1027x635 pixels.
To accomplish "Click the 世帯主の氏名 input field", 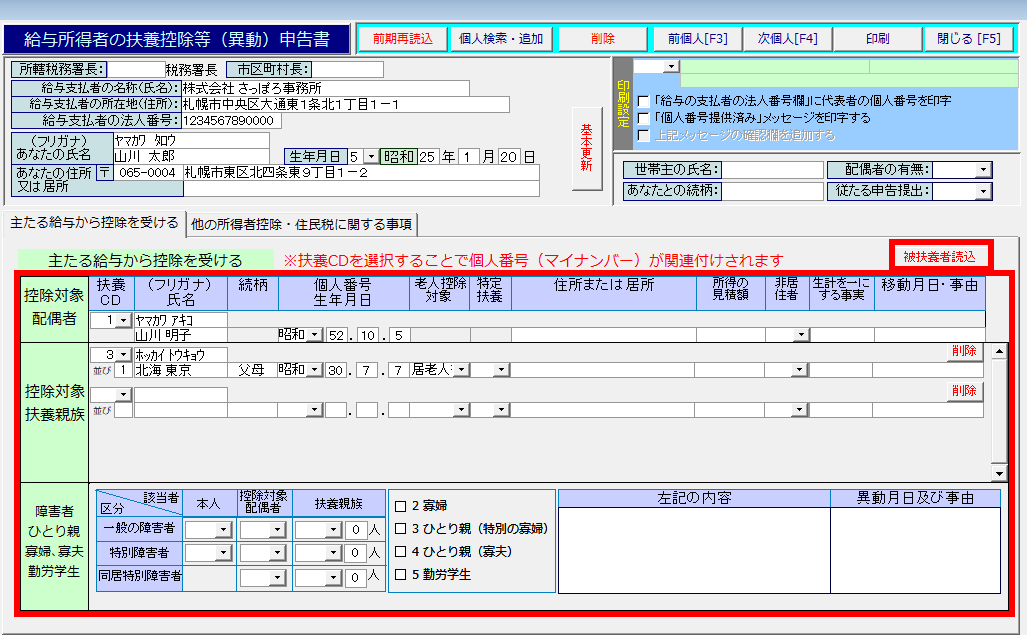I will 772,170.
